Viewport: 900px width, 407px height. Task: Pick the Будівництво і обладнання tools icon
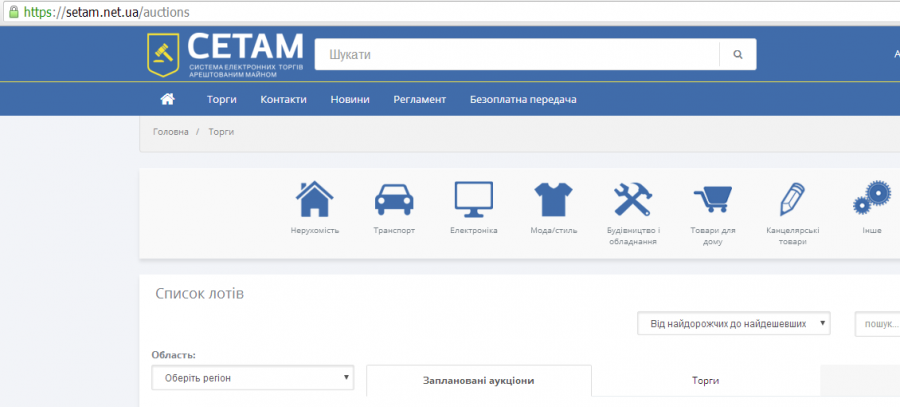pos(633,199)
